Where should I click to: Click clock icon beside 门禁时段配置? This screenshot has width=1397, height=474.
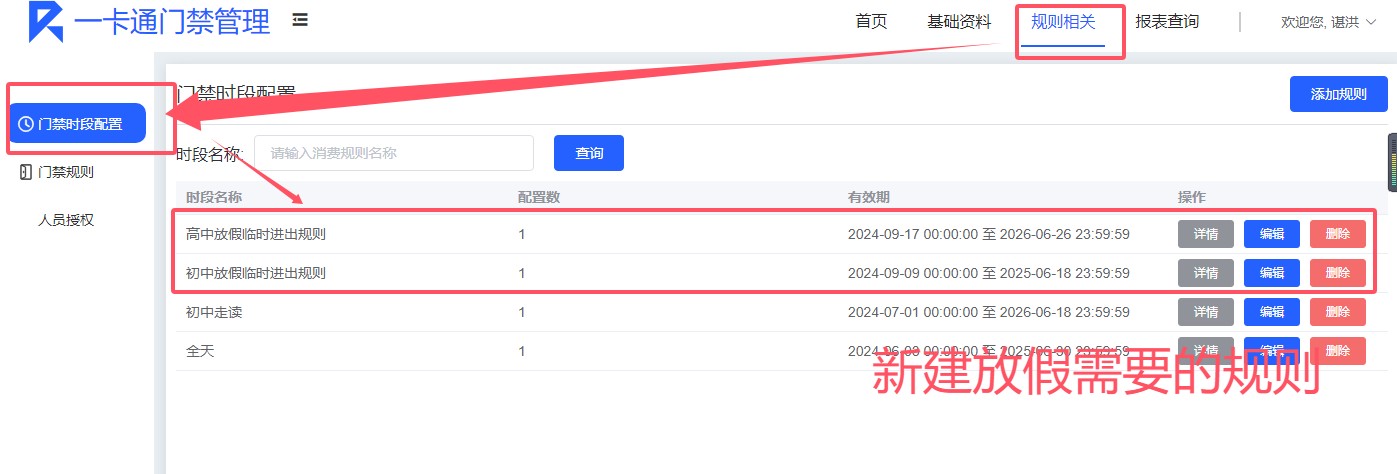[26, 124]
